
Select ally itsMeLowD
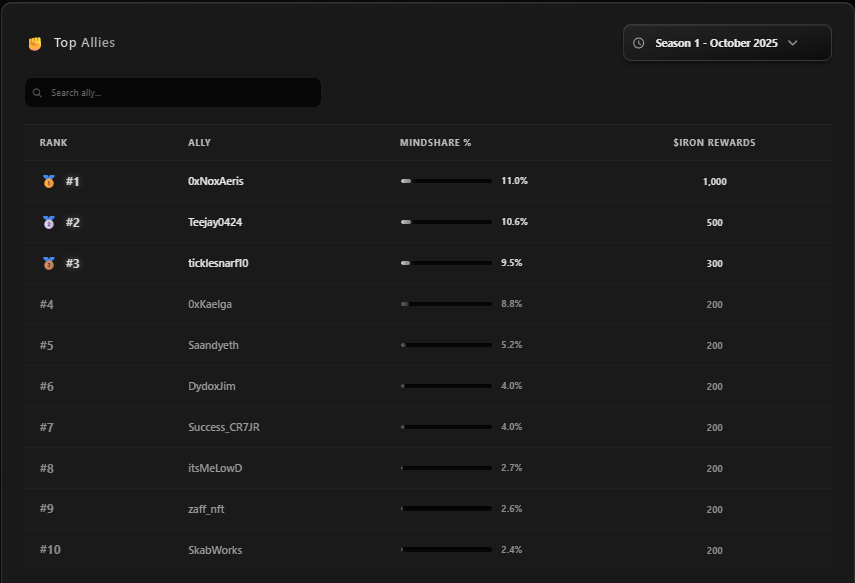(215, 468)
